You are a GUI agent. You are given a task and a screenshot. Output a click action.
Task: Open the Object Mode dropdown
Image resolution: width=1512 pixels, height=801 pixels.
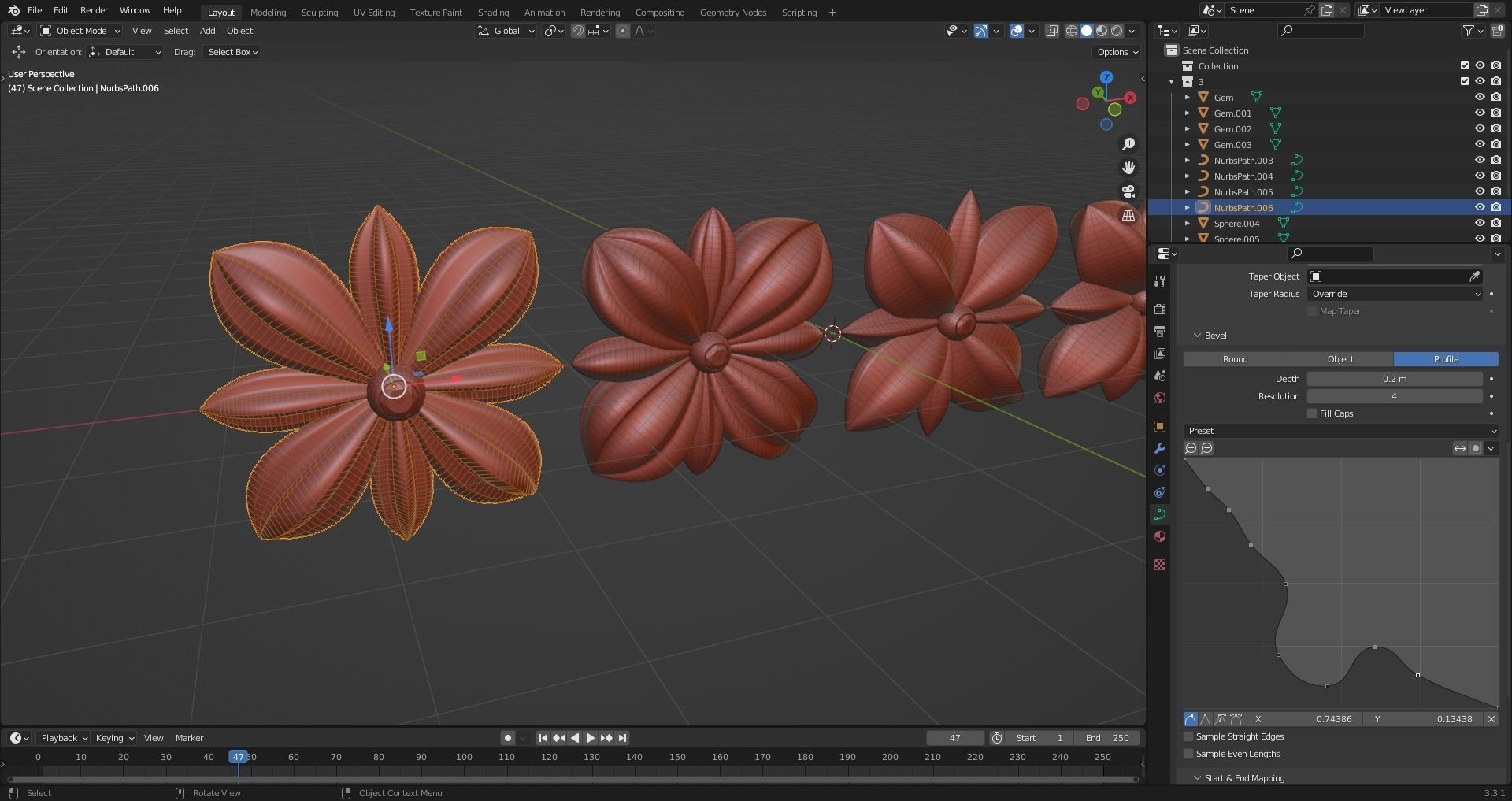[x=80, y=31]
